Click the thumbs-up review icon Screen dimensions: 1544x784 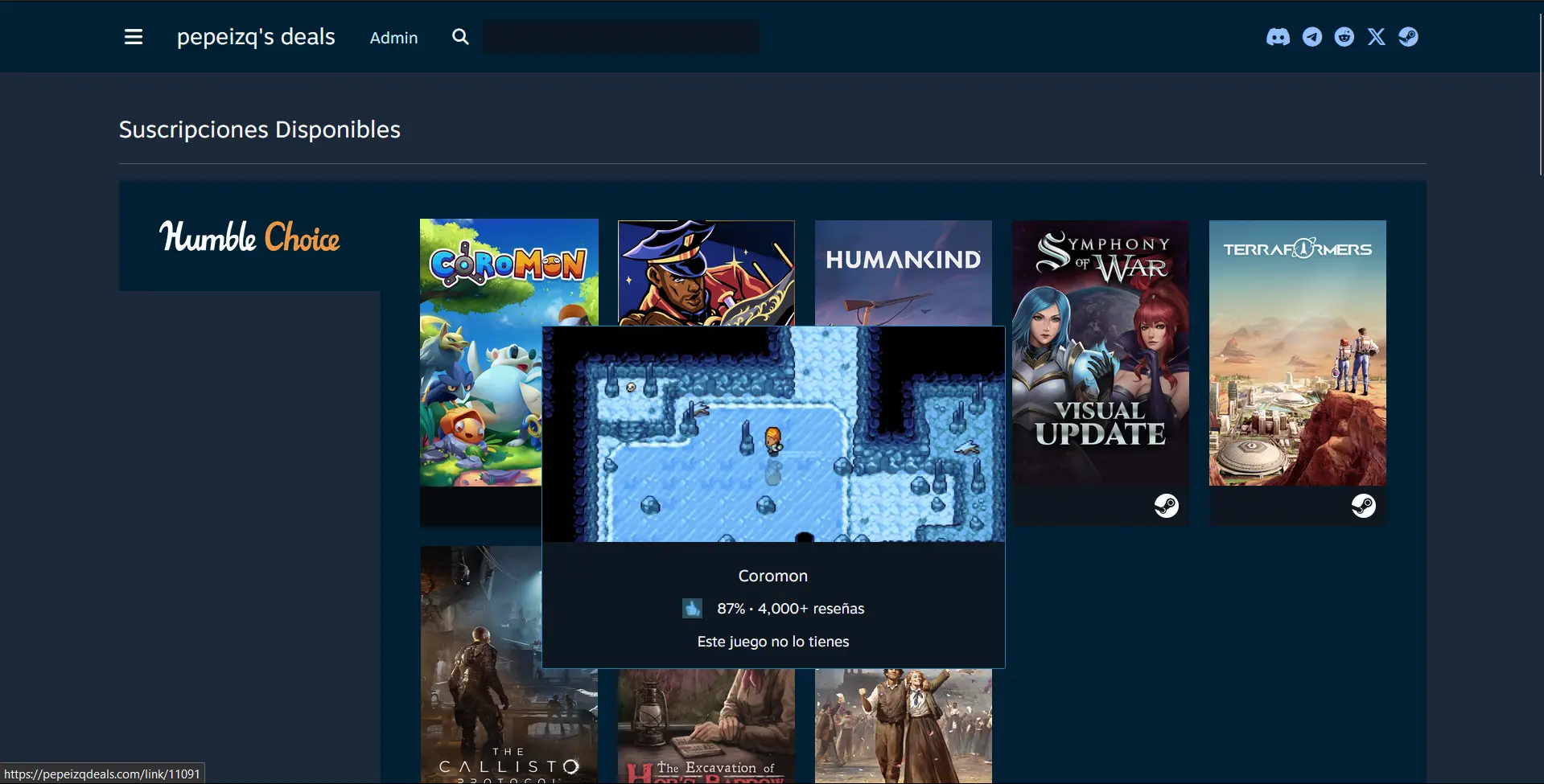tap(692, 609)
